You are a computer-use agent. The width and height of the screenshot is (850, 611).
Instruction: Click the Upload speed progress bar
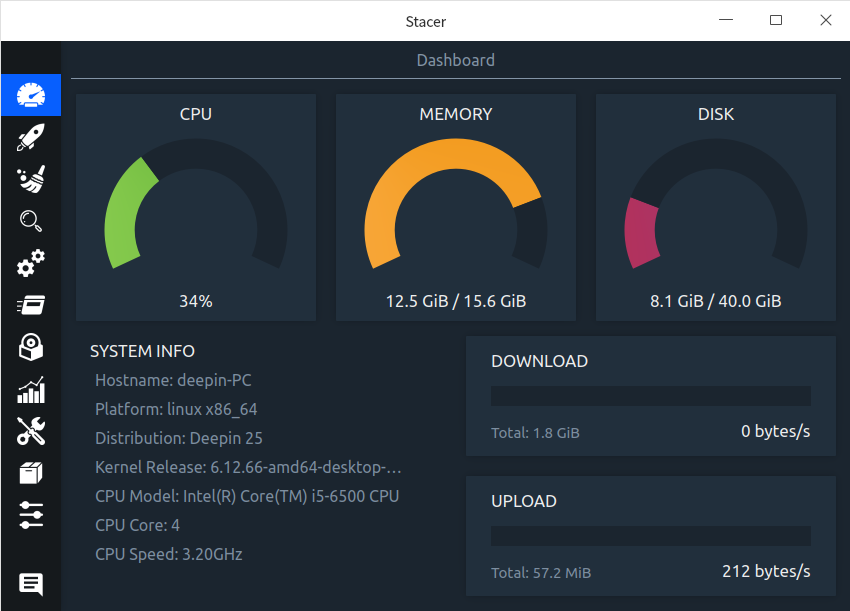pyautogui.click(x=650, y=536)
